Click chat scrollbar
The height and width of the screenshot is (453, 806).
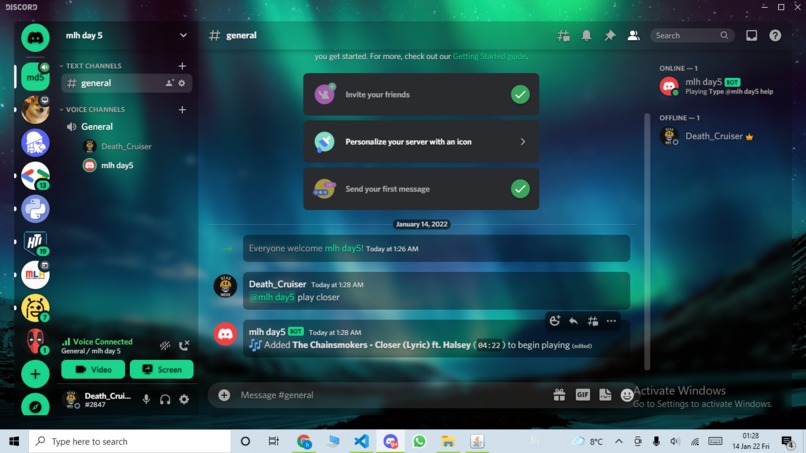click(647, 242)
